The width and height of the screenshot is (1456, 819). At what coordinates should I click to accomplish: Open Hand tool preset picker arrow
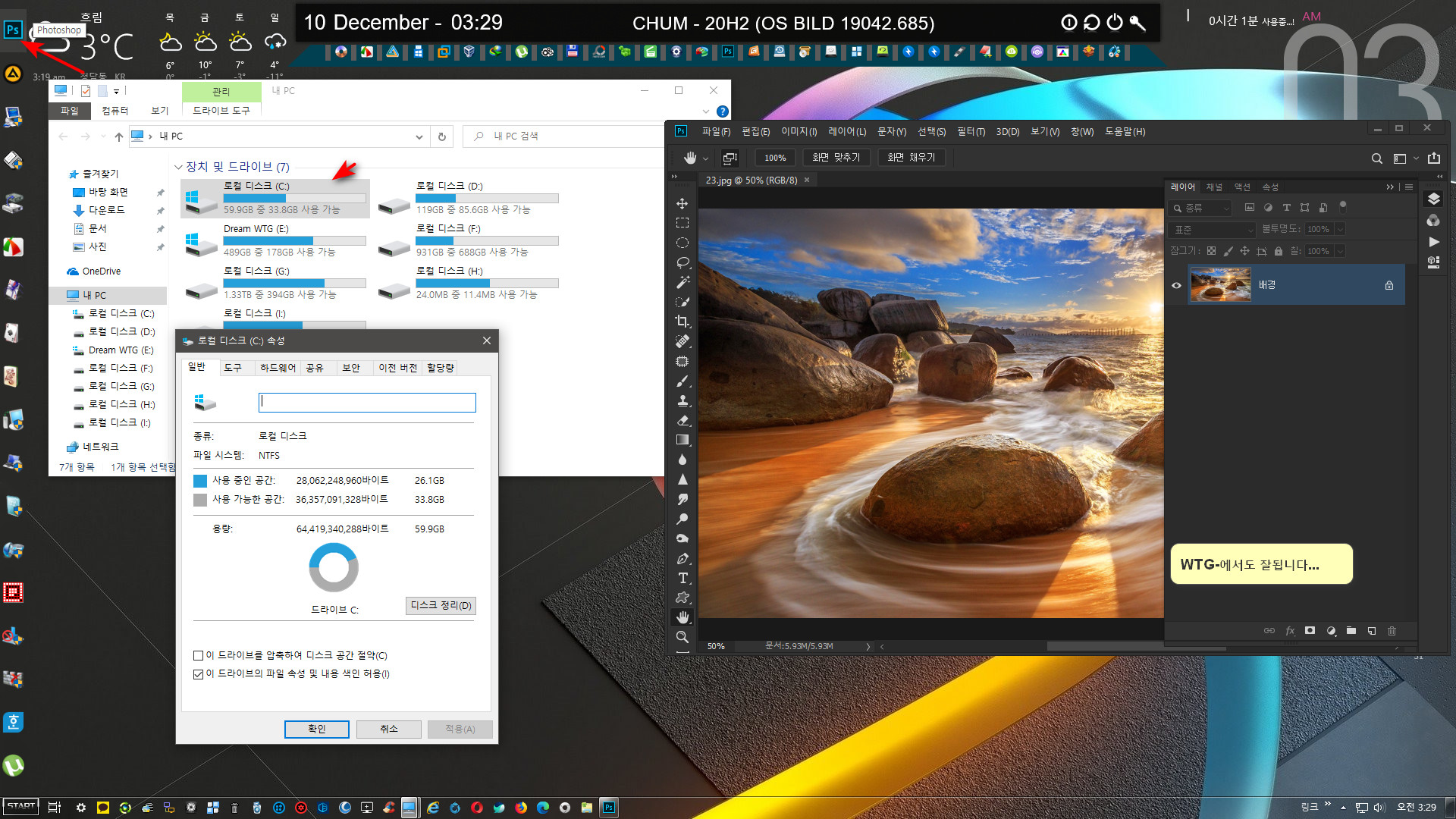coord(705,158)
